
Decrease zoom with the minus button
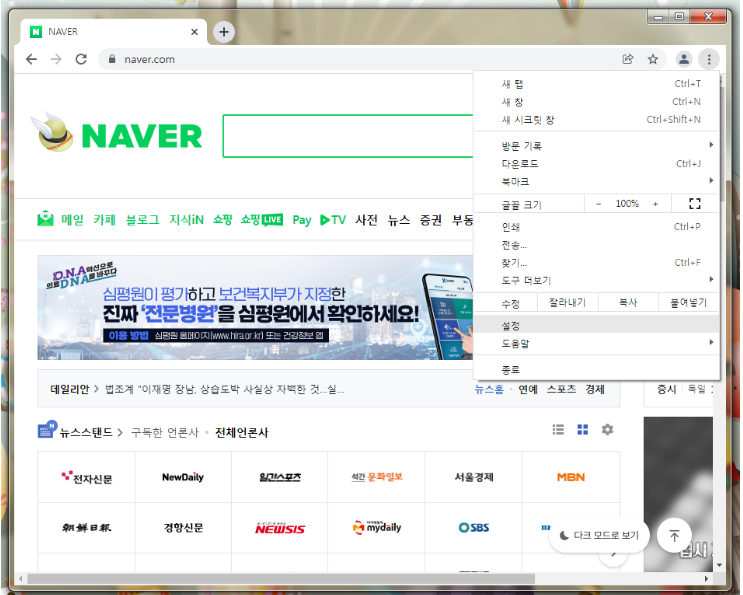[598, 204]
